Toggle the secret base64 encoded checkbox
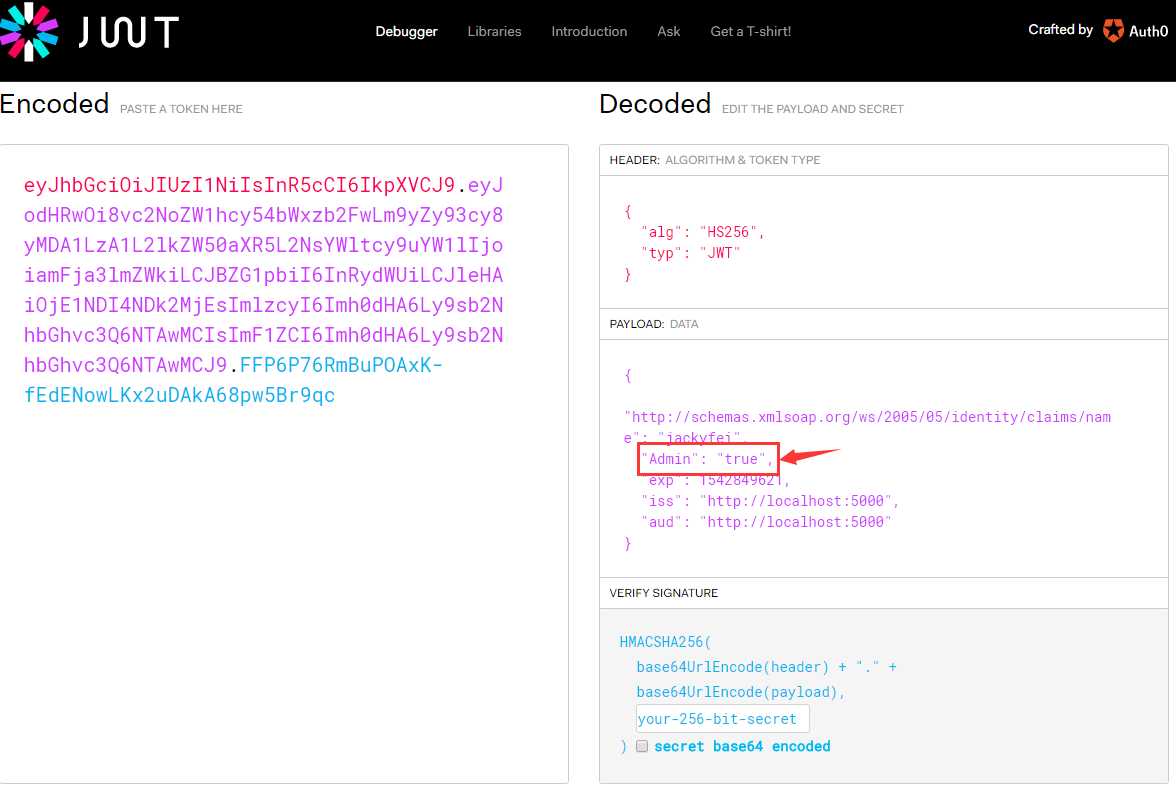 pos(642,746)
